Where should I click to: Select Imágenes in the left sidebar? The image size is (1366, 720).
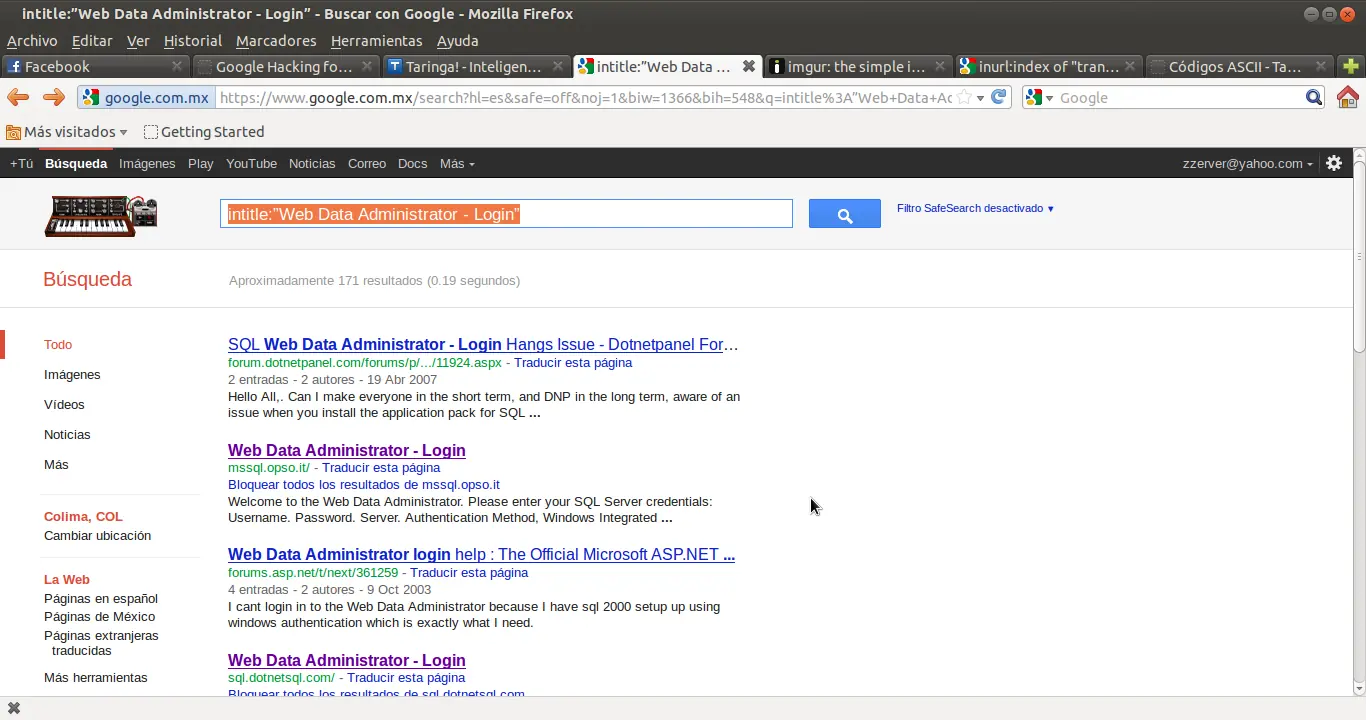[x=72, y=374]
